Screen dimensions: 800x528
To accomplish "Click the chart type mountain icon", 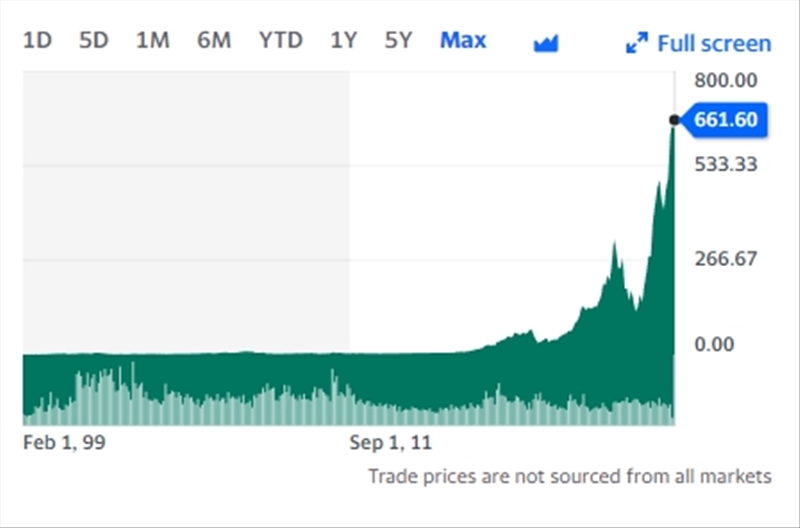I will tap(546, 43).
